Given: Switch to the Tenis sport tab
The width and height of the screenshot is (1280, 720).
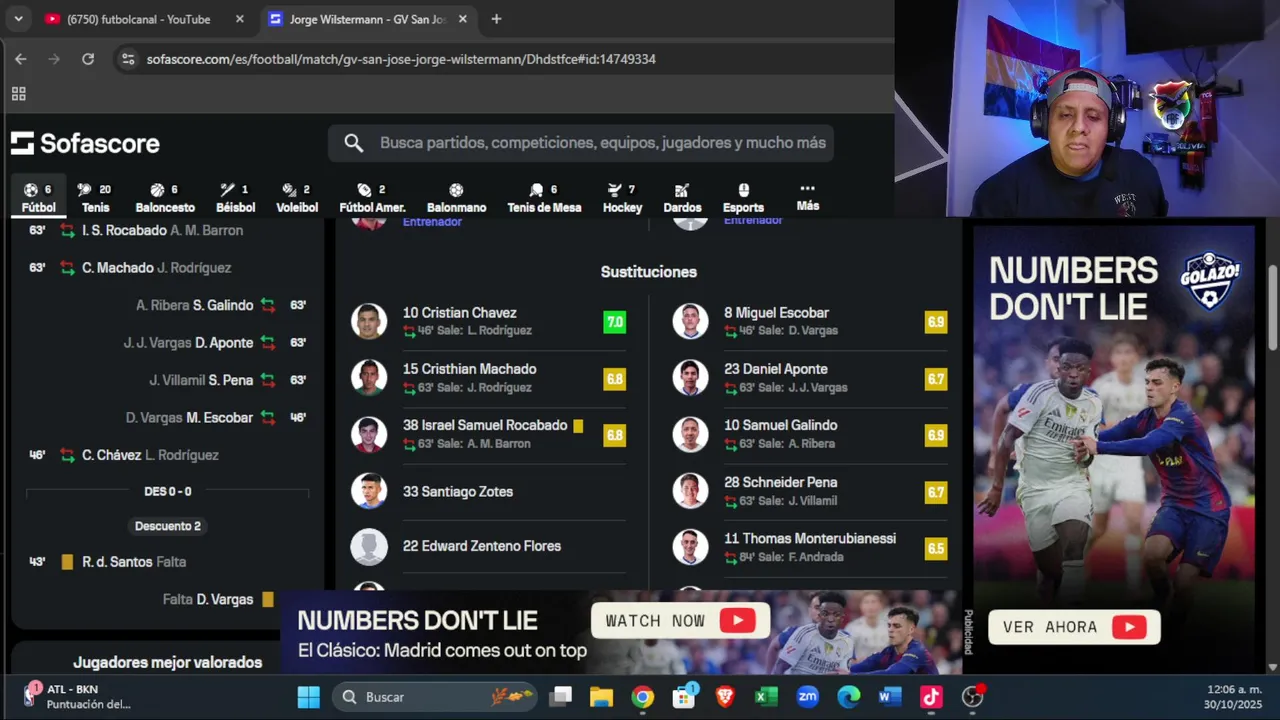Looking at the screenshot, I should pos(95,198).
